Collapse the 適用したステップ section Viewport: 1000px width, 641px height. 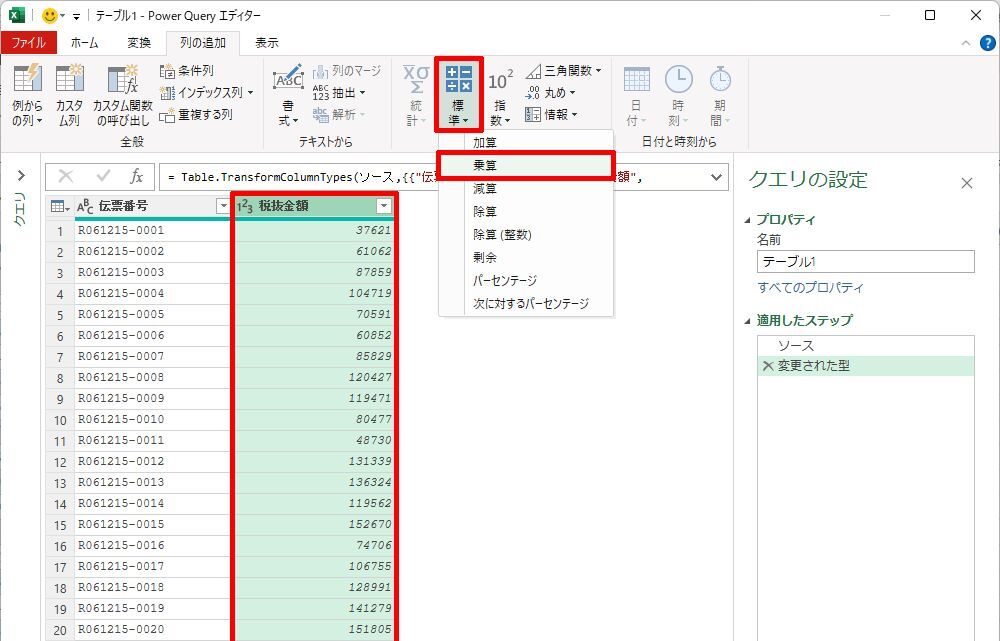coord(749,321)
